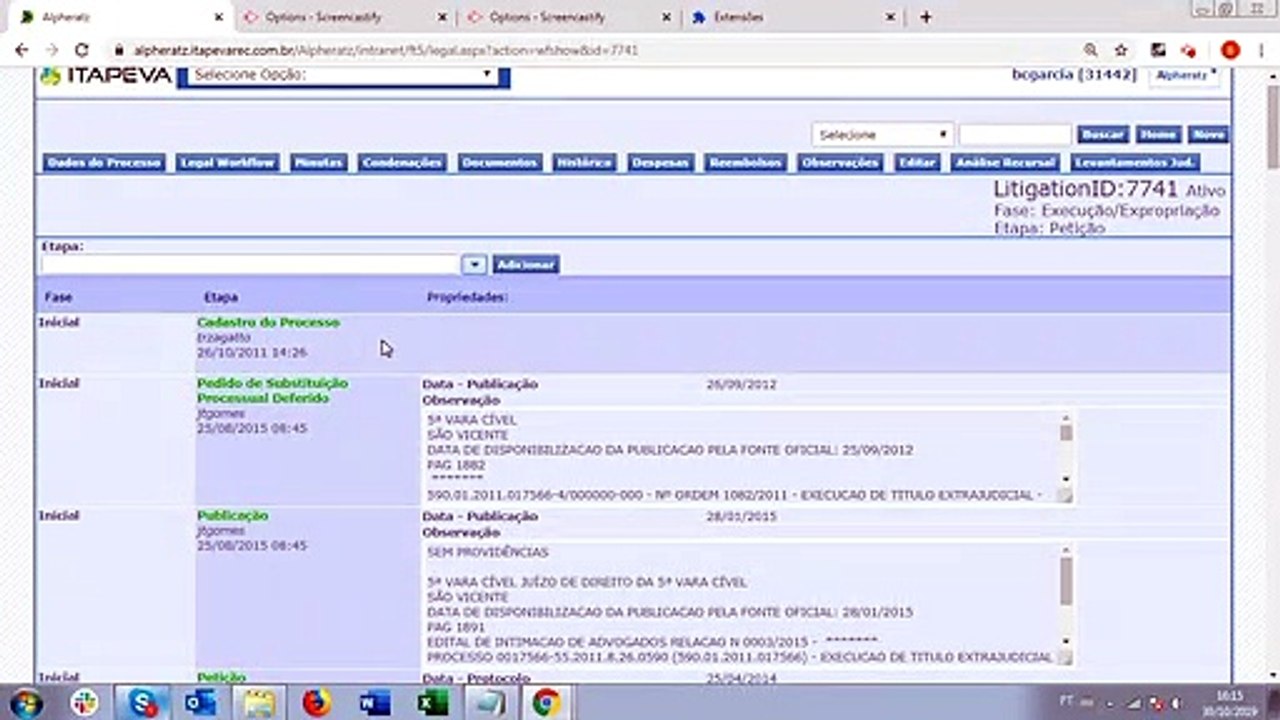Open Skype from the taskbar
This screenshot has width=1280, height=720.
pyautogui.click(x=143, y=703)
